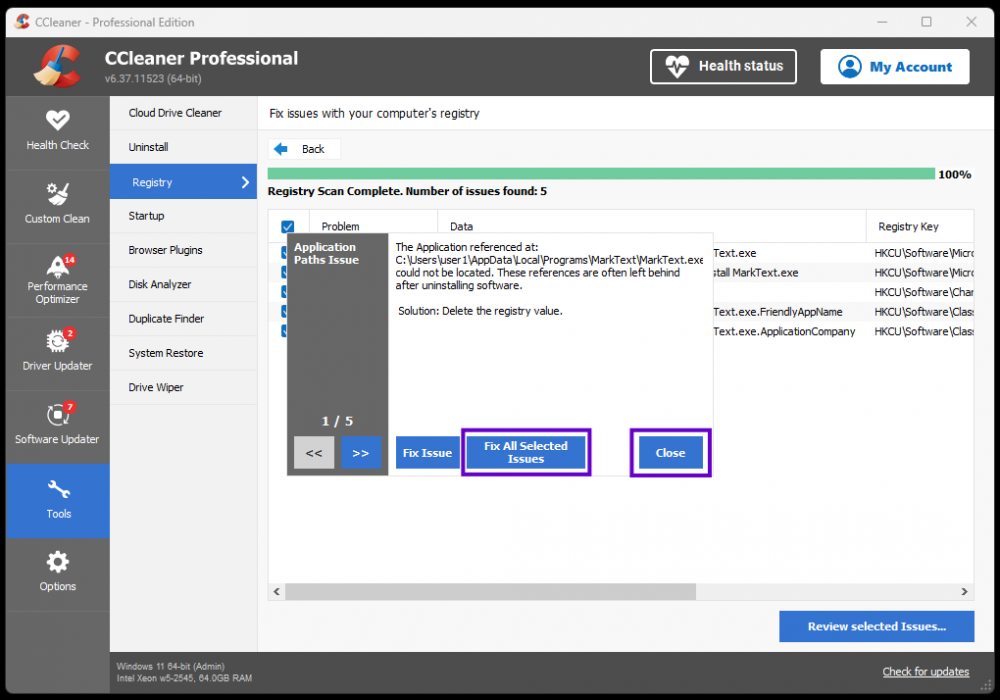Click the green scan progress bar
The image size is (1000, 700).
[x=601, y=174]
